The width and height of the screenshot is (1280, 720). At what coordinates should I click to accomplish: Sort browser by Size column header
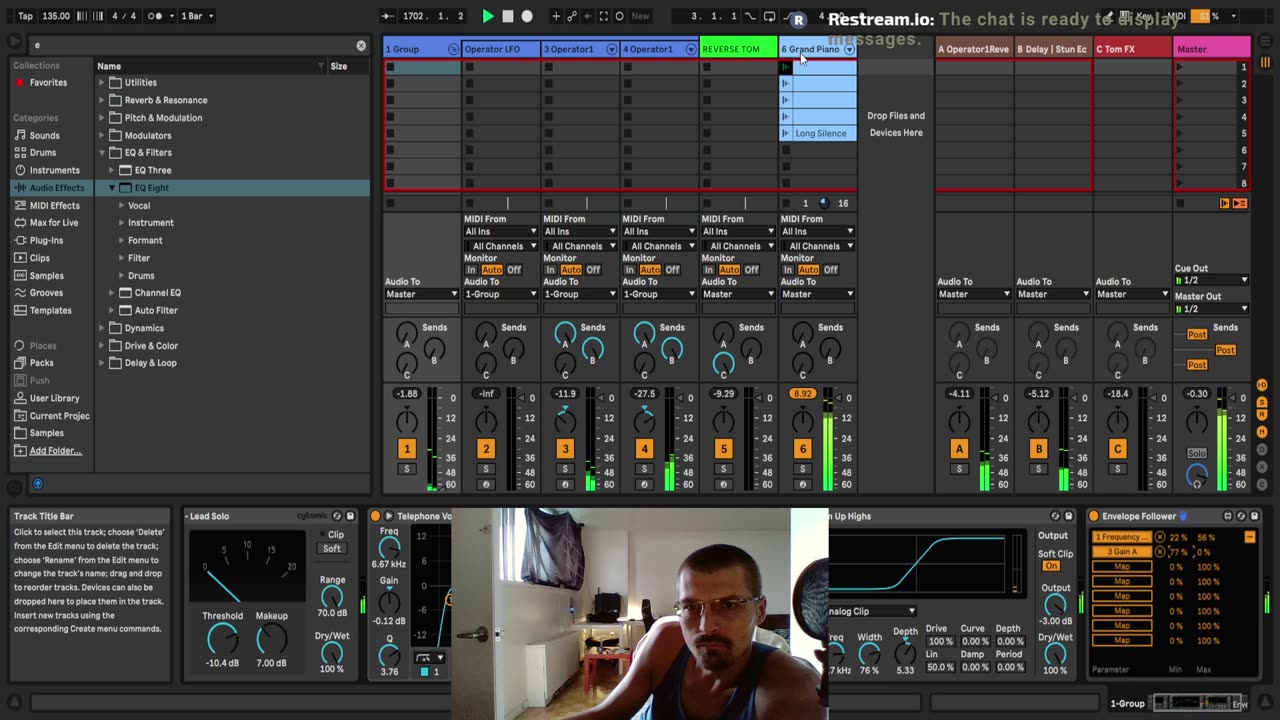click(x=339, y=66)
